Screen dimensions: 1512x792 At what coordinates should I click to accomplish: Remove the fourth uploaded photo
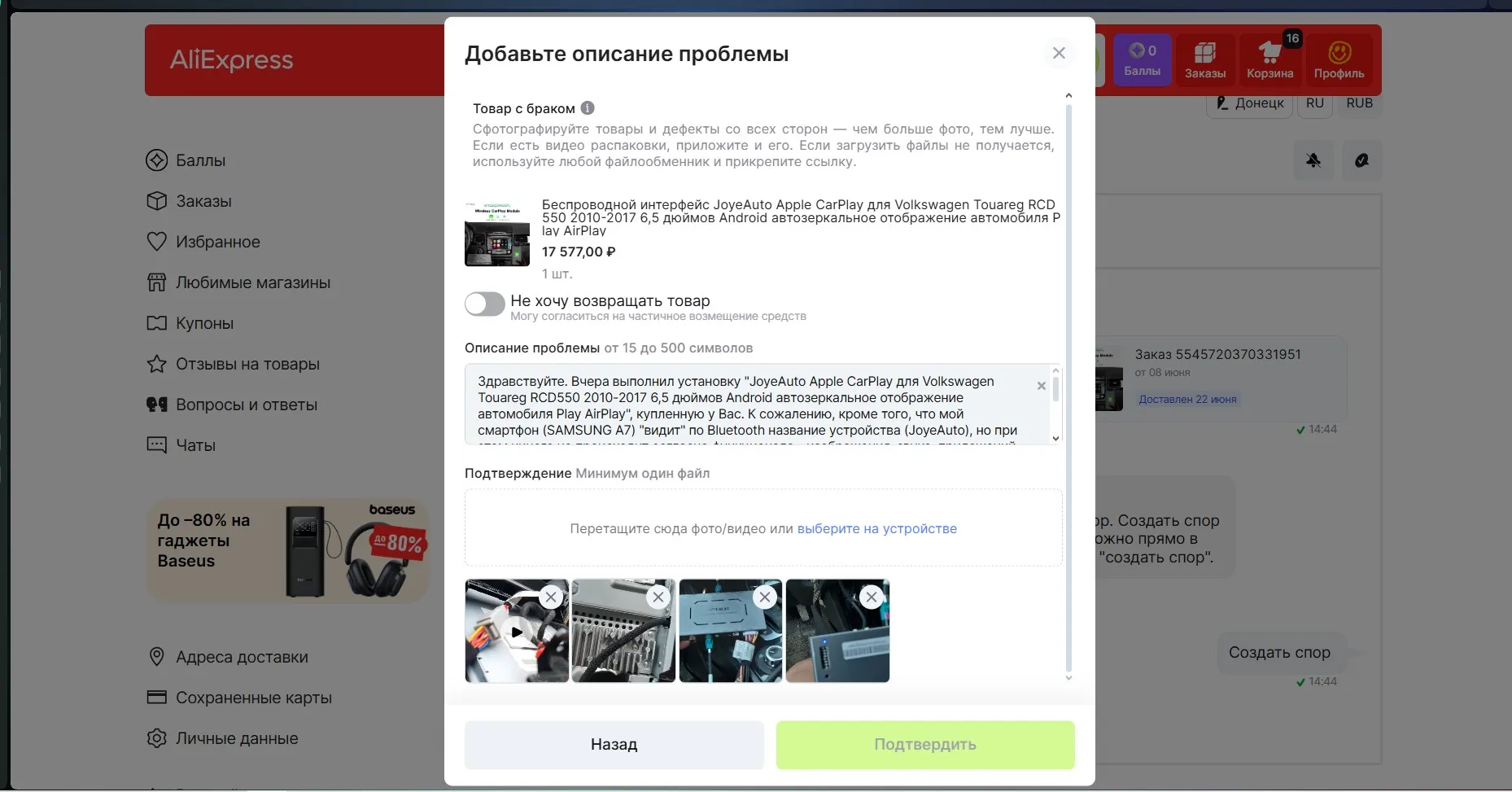coord(872,597)
